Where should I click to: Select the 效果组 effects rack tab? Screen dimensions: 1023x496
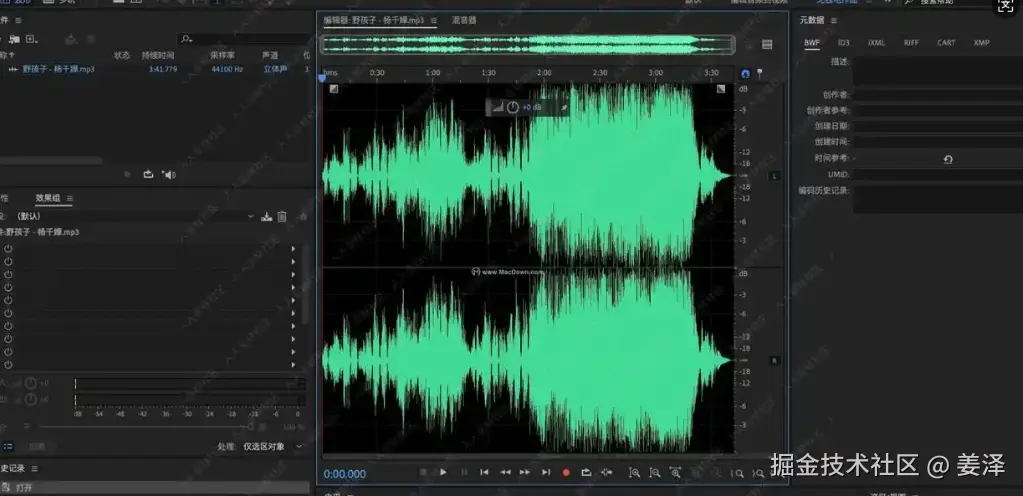point(48,198)
